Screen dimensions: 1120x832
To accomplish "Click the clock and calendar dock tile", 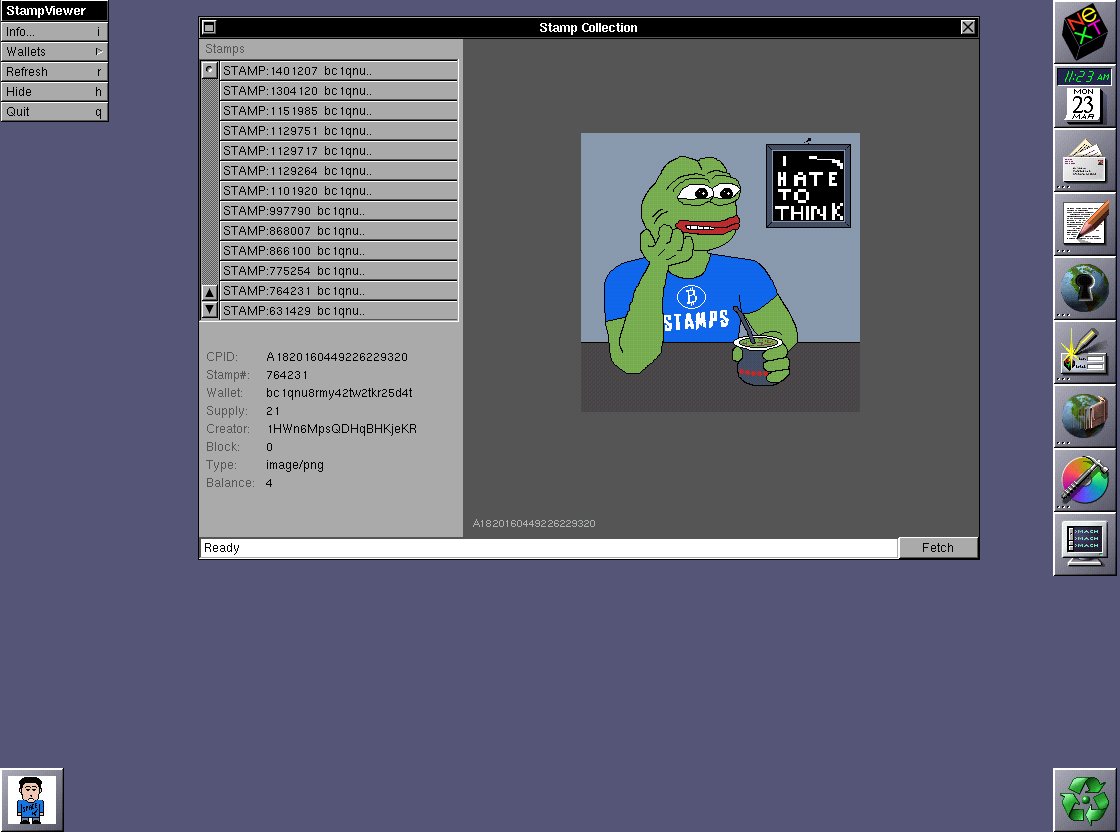I will click(1084, 96).
